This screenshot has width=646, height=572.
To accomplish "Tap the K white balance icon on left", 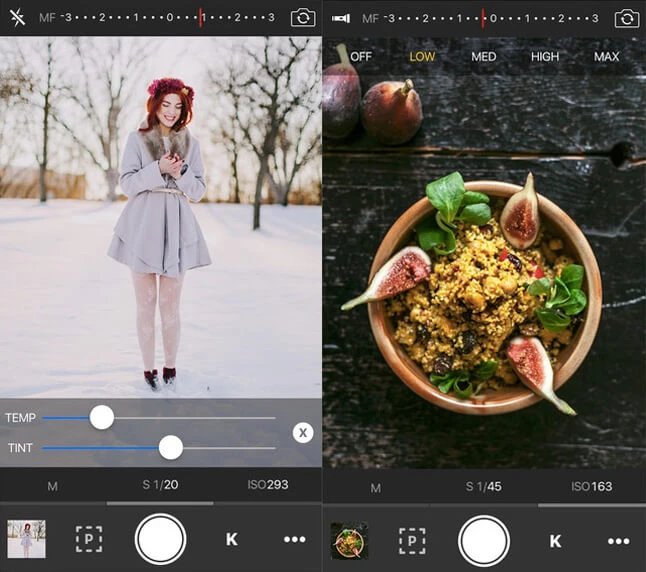I will [x=231, y=539].
